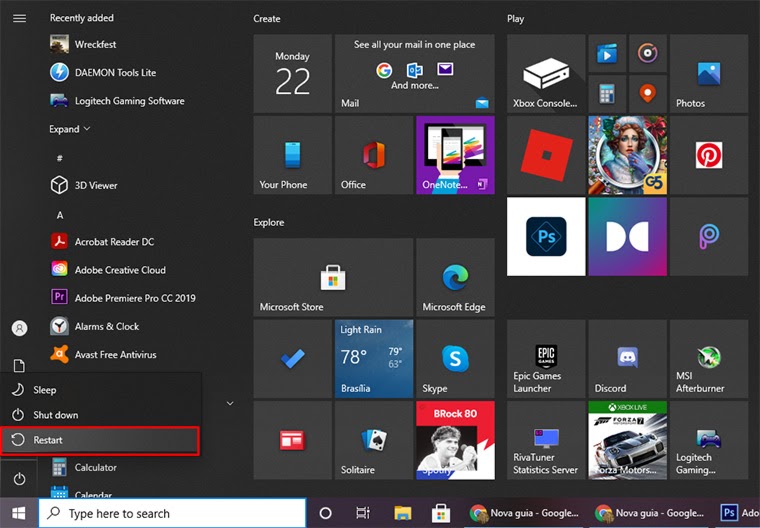The width and height of the screenshot is (760, 528).
Task: Launch Photoshop Express tile
Action: point(546,237)
